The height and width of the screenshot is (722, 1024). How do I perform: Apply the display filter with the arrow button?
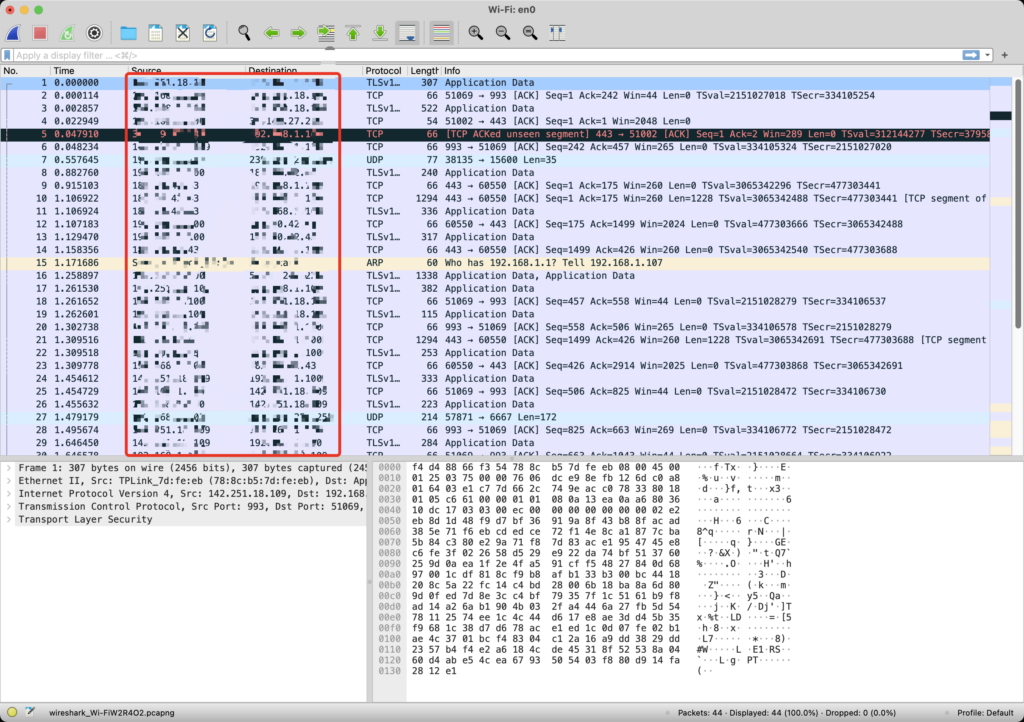tap(970, 55)
